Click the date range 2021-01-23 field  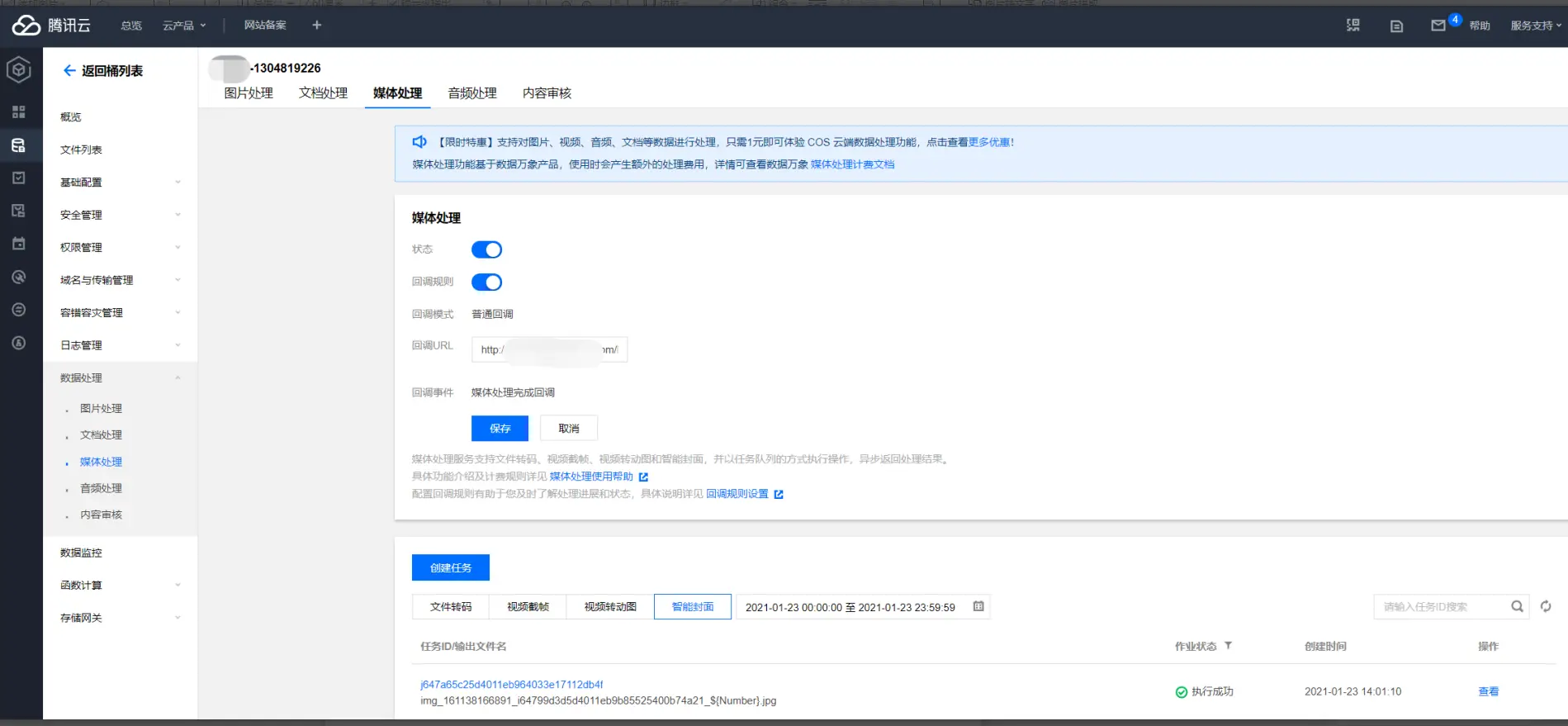tap(863, 606)
